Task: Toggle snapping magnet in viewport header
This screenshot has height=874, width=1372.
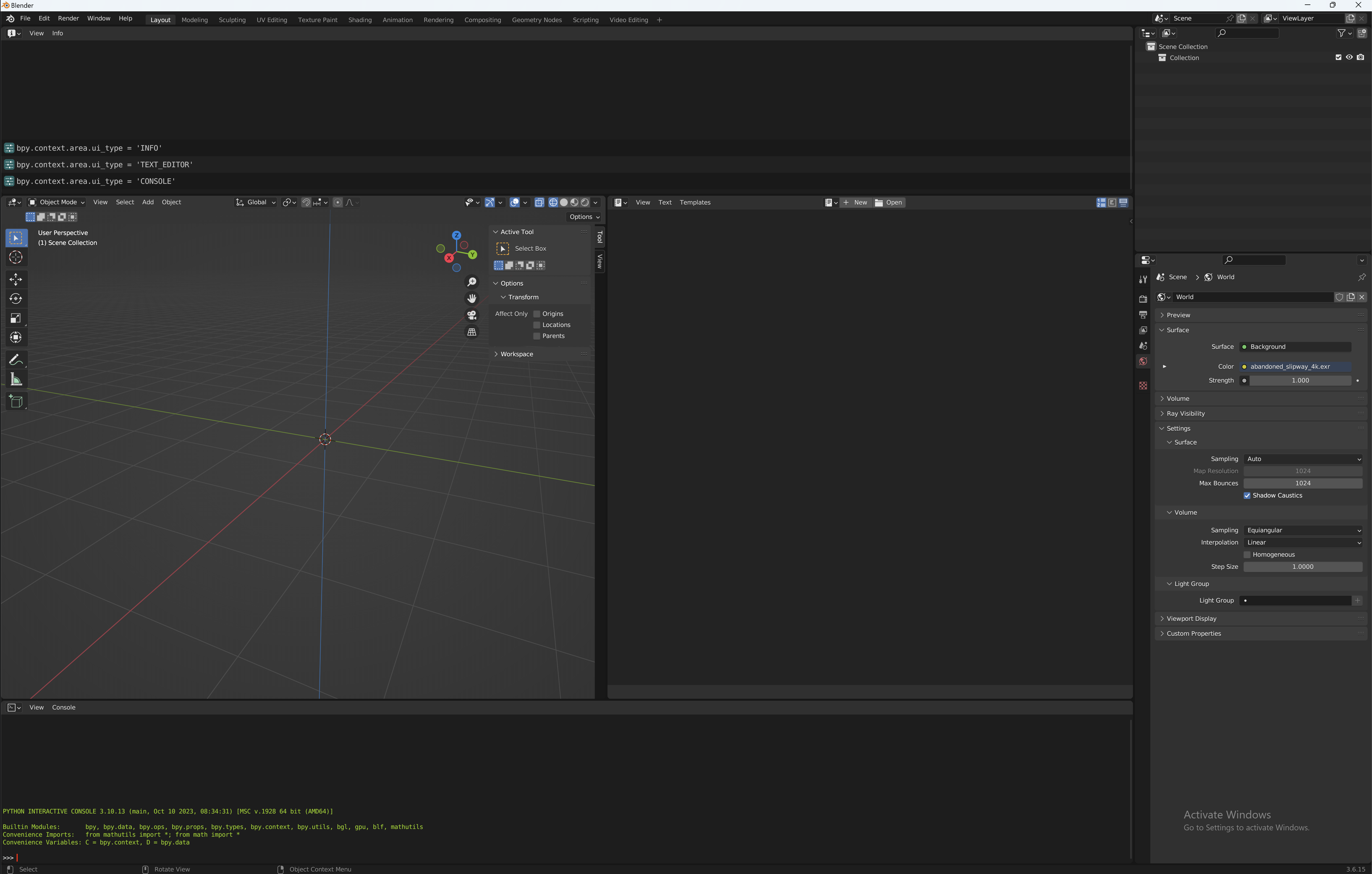Action: (306, 202)
